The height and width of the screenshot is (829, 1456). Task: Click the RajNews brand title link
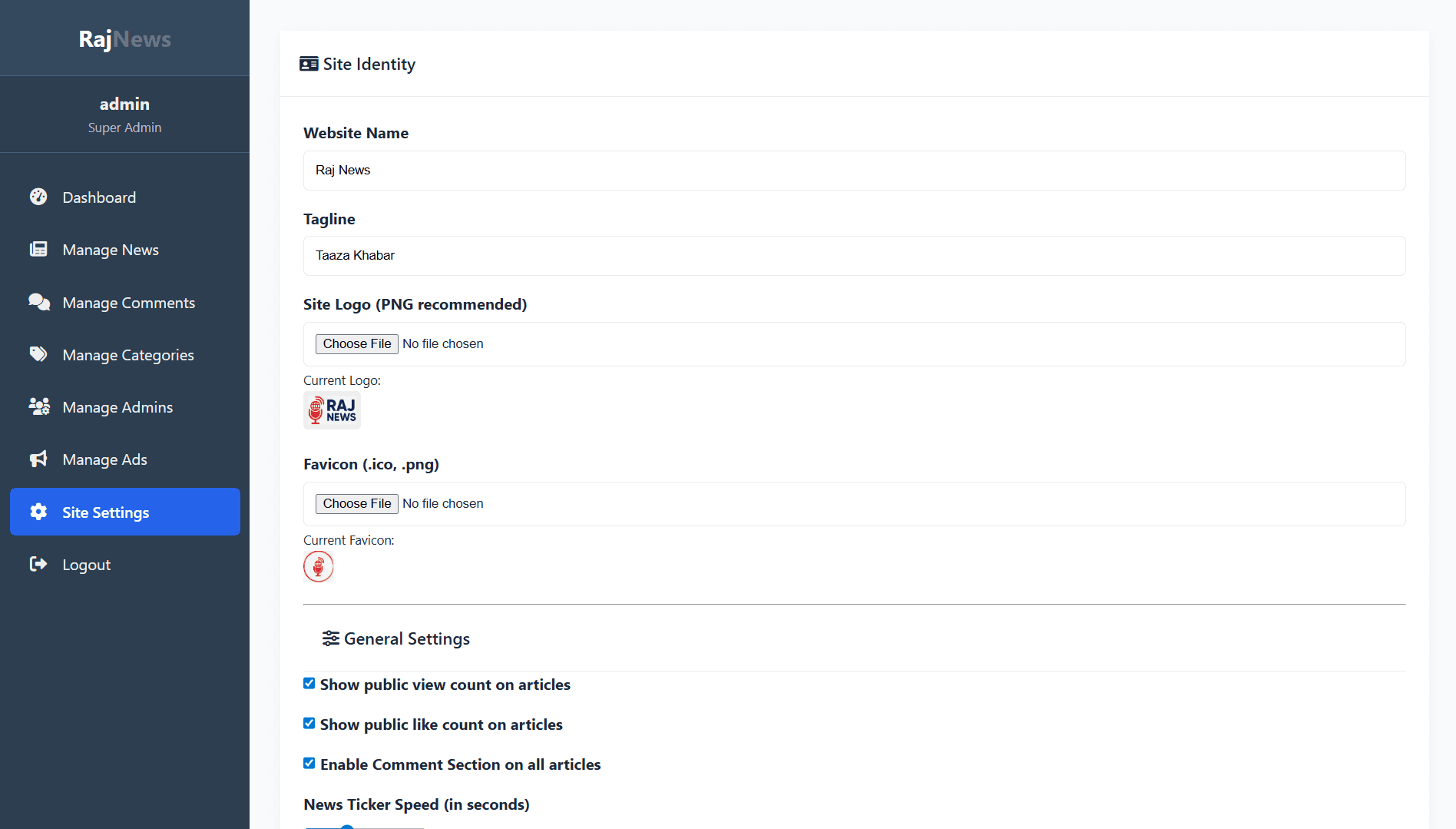124,39
